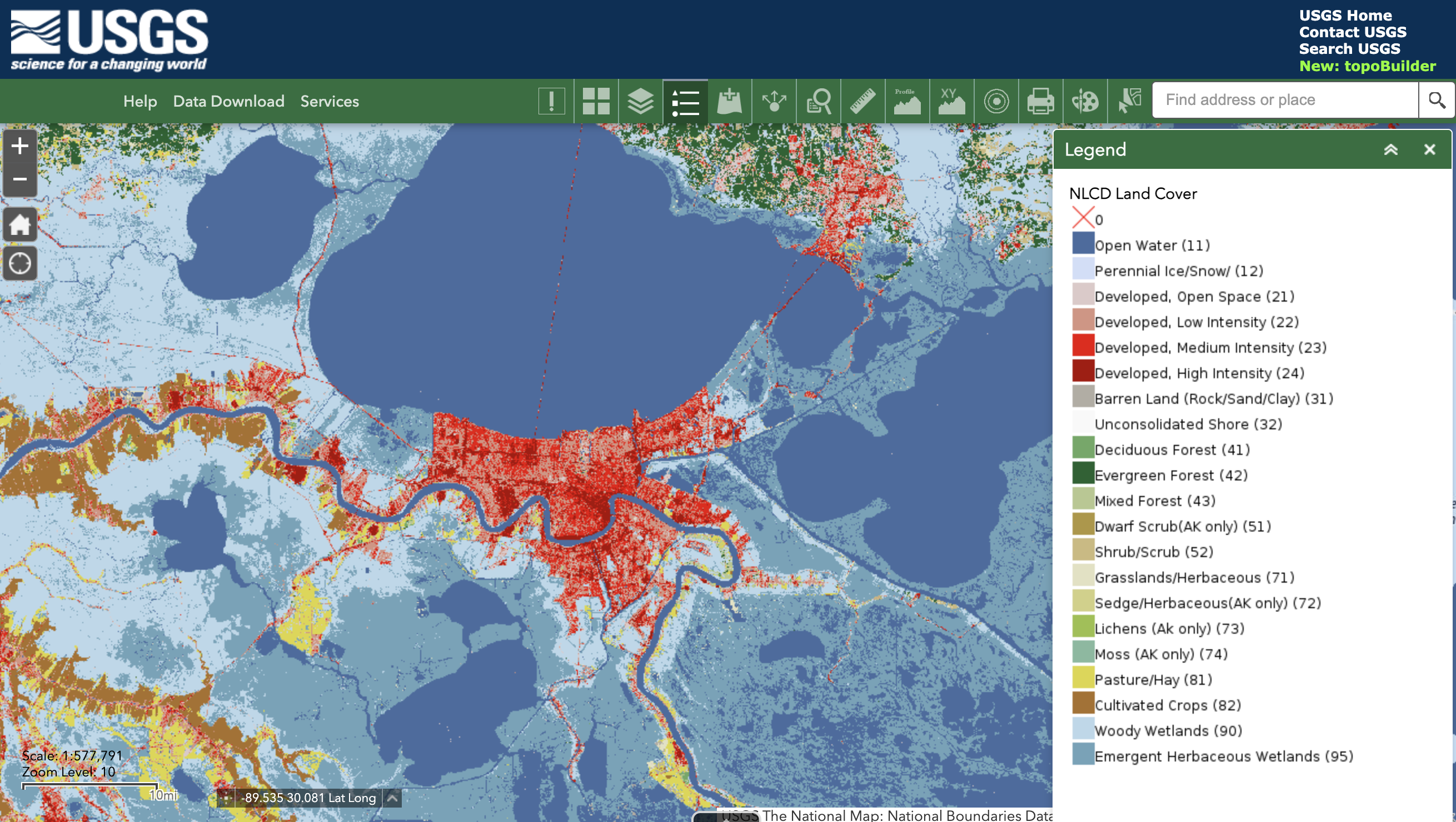This screenshot has height=822, width=1456.
Task: Click the exclamation mark info icon
Action: (x=551, y=101)
